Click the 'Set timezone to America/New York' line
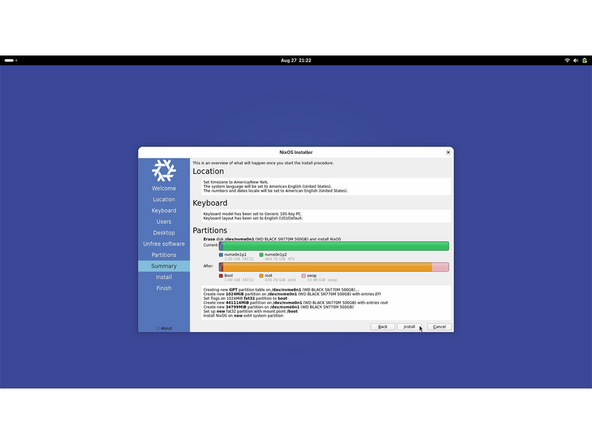592x444 pixels. pyautogui.click(x=236, y=182)
